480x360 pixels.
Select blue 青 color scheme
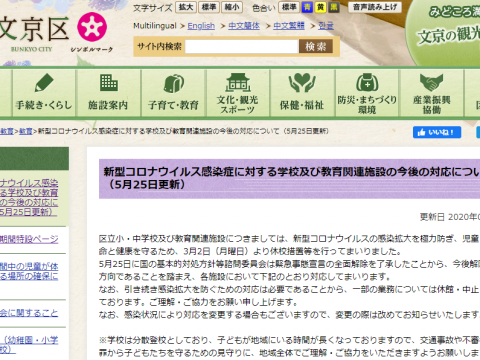pos(307,7)
